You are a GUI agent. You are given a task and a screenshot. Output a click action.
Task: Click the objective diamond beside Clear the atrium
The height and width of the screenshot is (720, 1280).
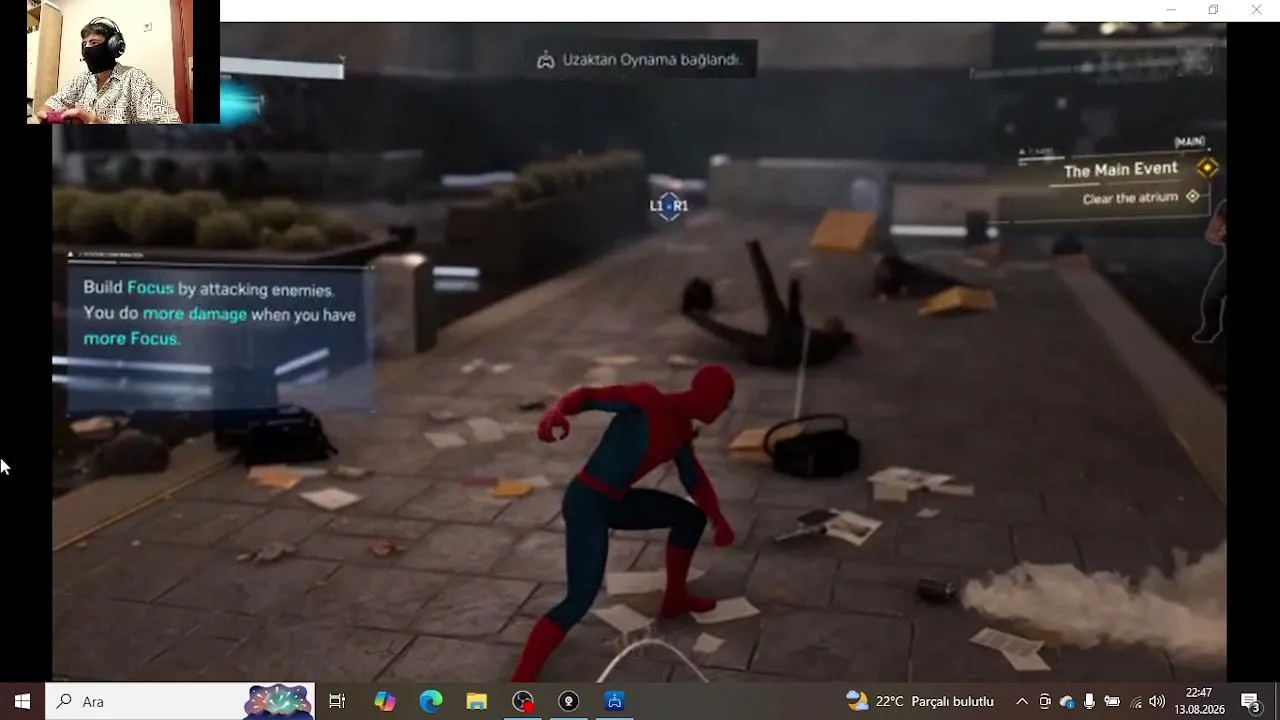click(1192, 197)
